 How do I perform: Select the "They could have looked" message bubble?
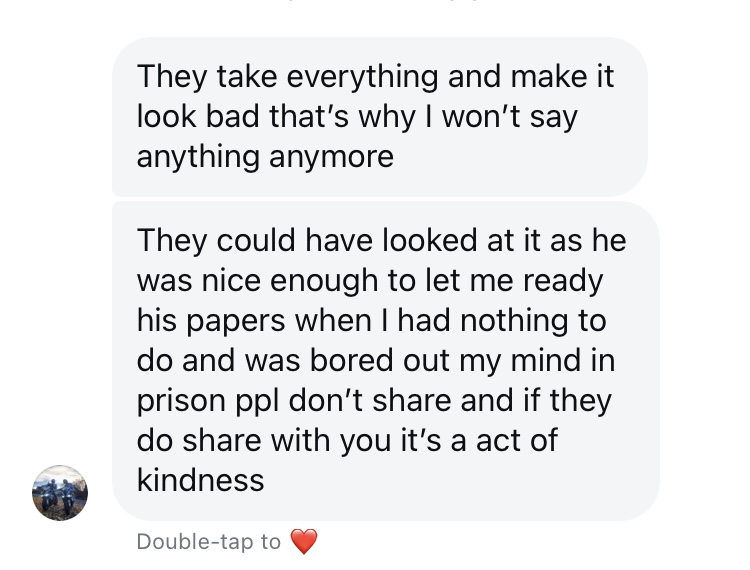coord(386,361)
